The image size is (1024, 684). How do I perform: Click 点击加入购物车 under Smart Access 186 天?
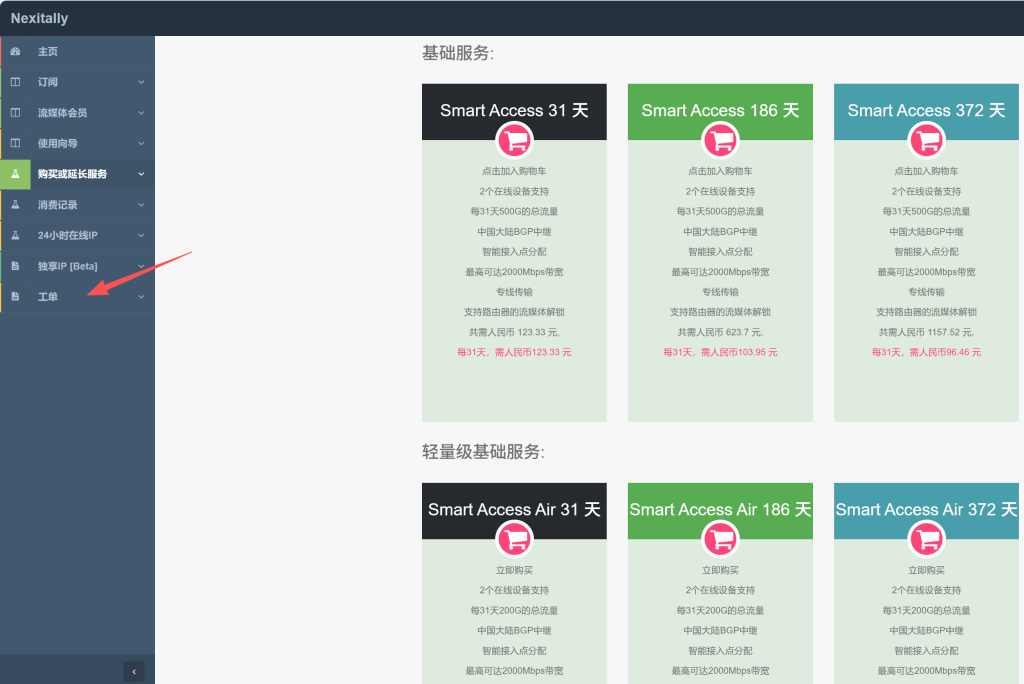click(x=720, y=171)
